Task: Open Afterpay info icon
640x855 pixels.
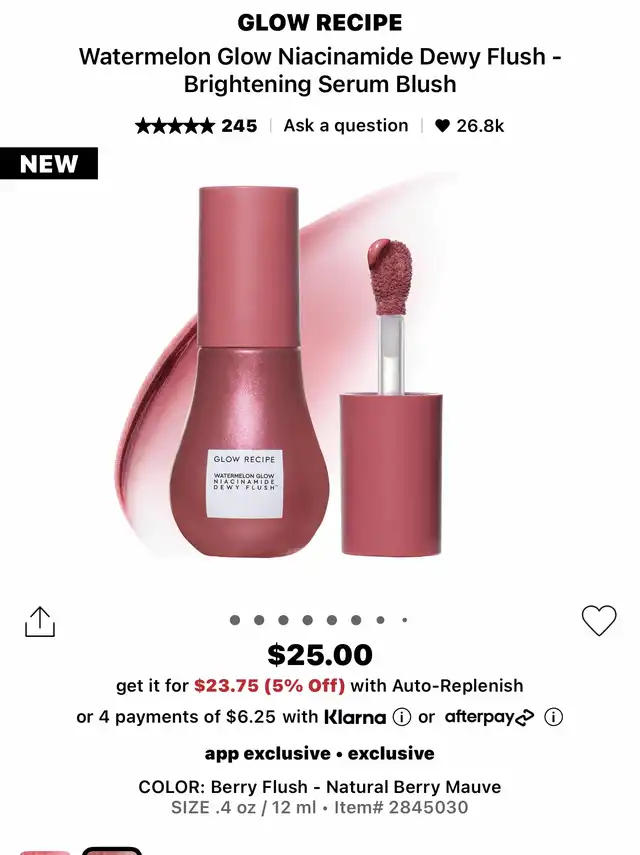Action: pos(553,716)
